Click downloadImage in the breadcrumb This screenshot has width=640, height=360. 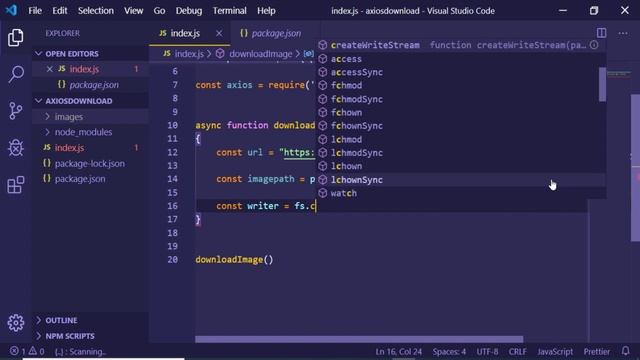[x=260, y=54]
